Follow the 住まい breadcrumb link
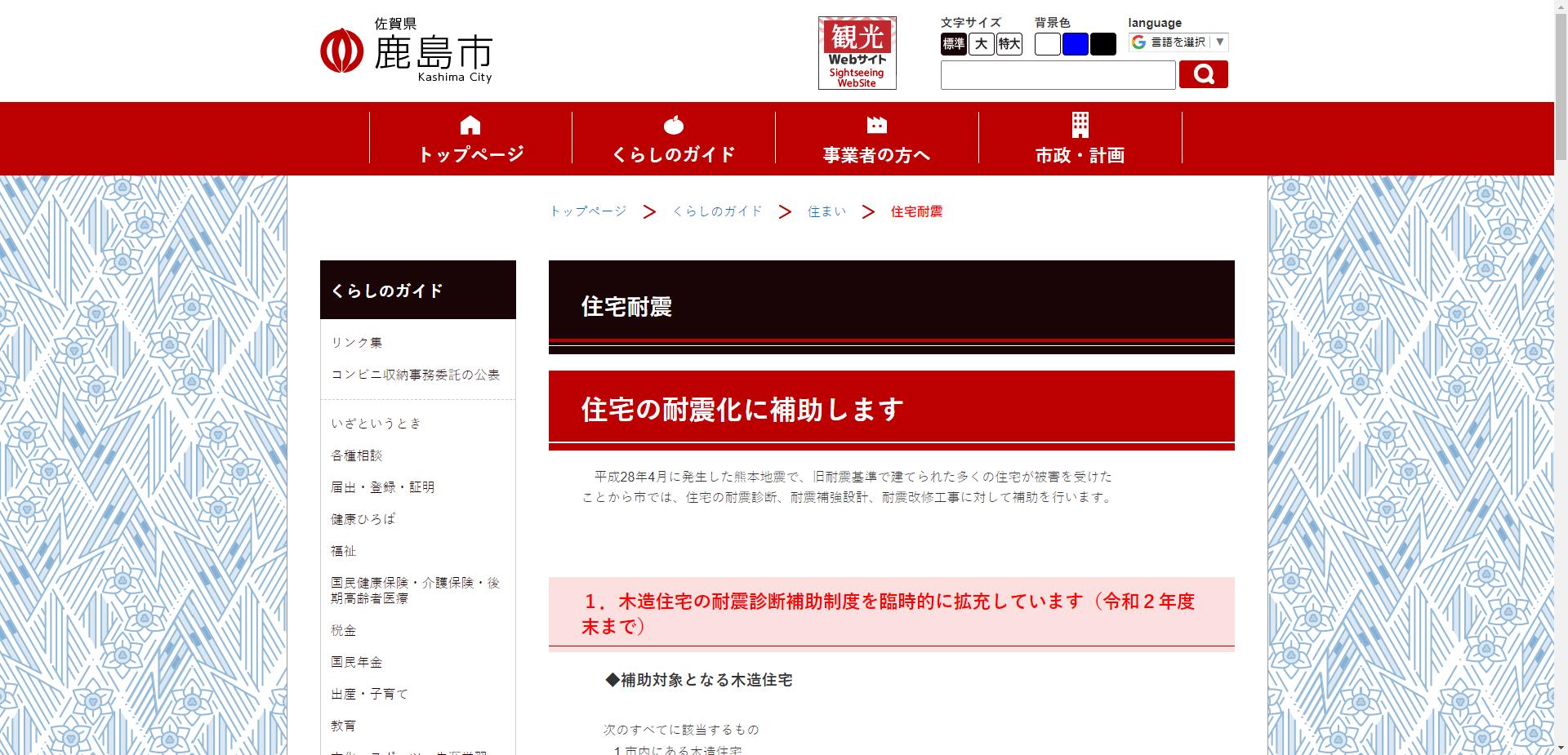Screen dimensions: 1568x755 [x=826, y=211]
